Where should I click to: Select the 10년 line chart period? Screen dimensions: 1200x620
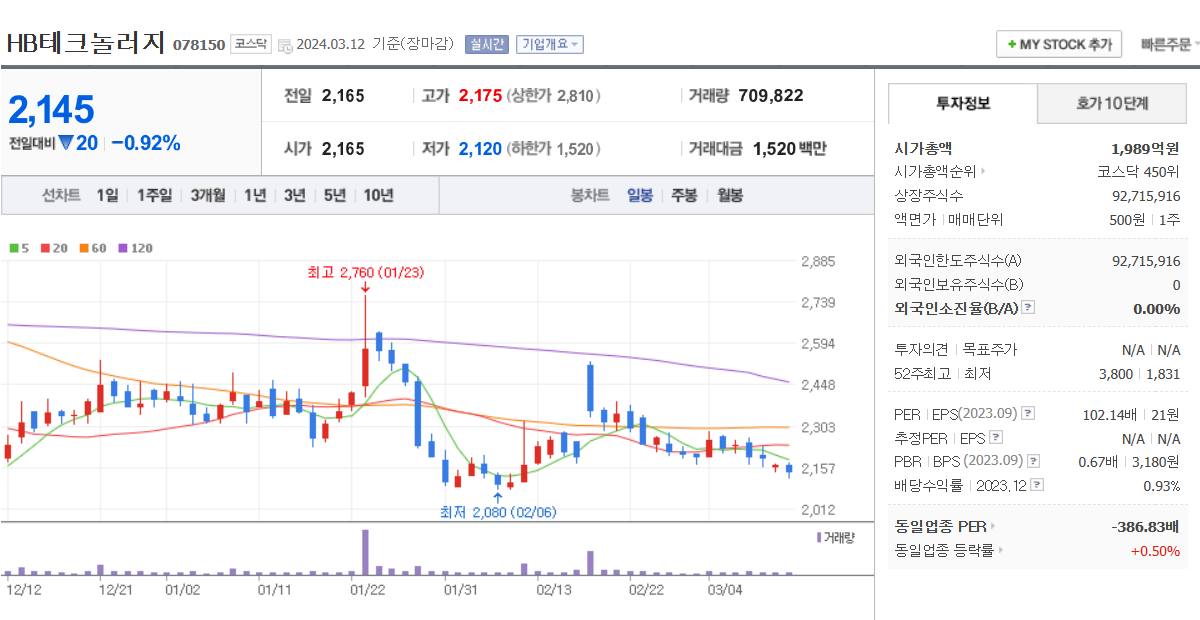(379, 195)
